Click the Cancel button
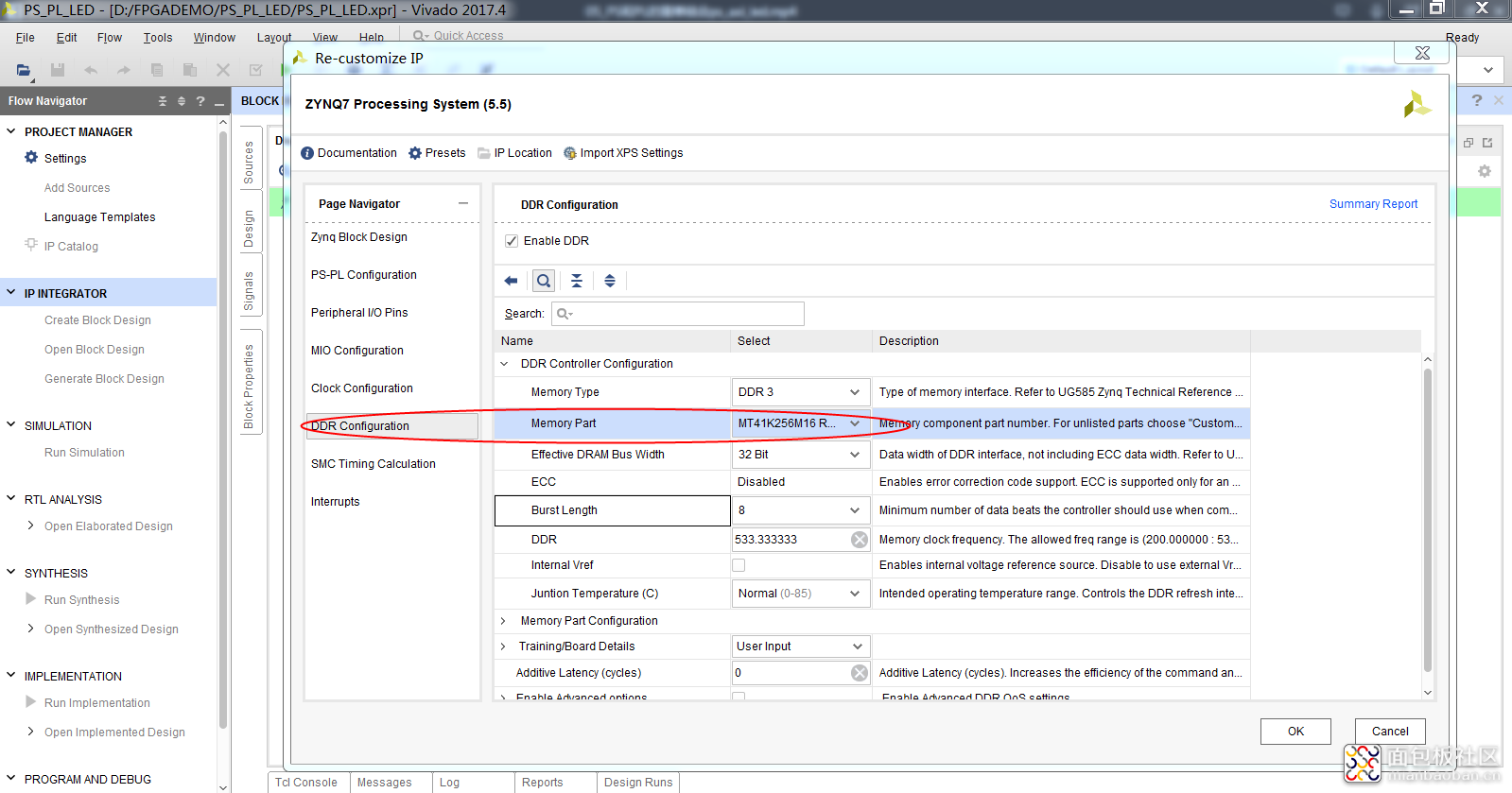The width and height of the screenshot is (1512, 793). [x=1390, y=732]
